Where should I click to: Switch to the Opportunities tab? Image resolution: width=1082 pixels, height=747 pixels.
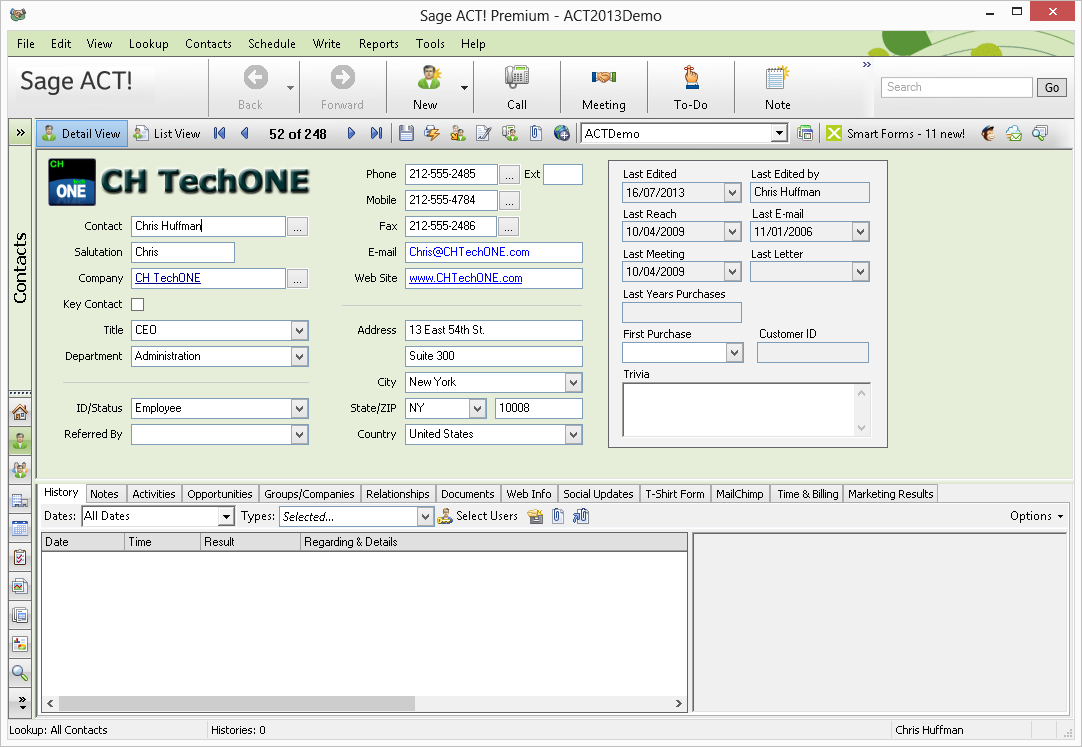coord(219,494)
